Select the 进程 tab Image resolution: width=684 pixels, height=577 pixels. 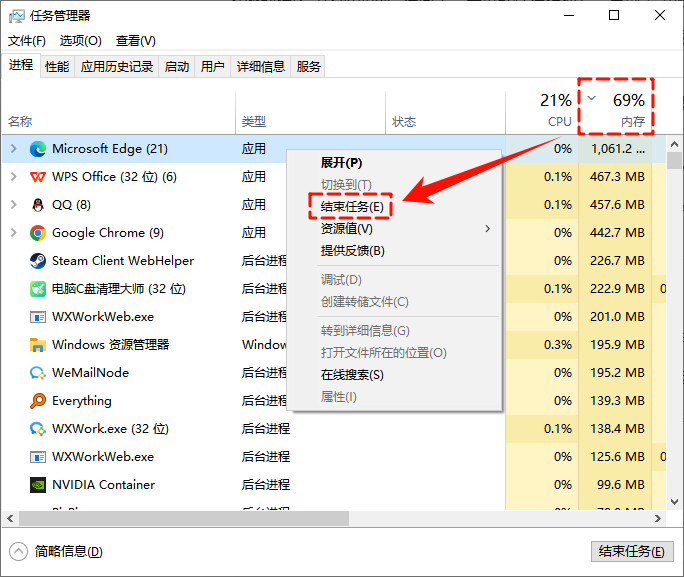click(21, 65)
